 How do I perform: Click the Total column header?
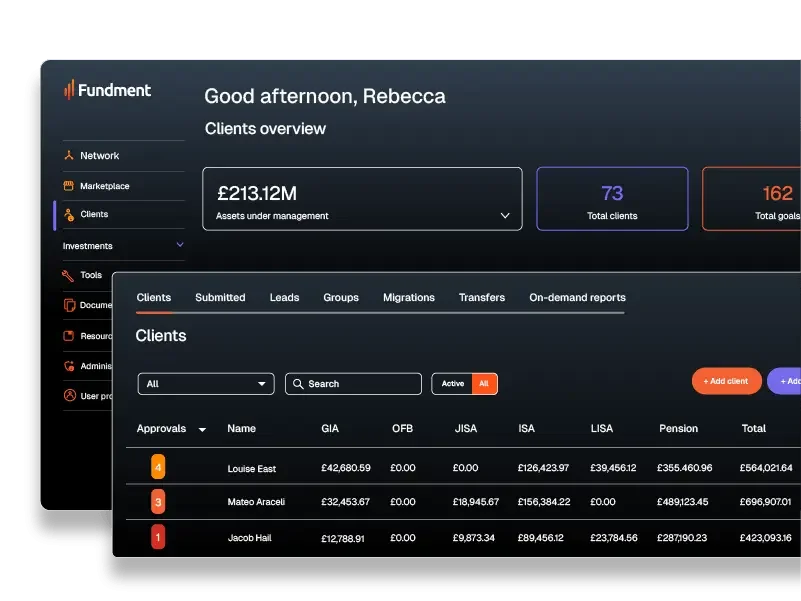click(x=753, y=428)
